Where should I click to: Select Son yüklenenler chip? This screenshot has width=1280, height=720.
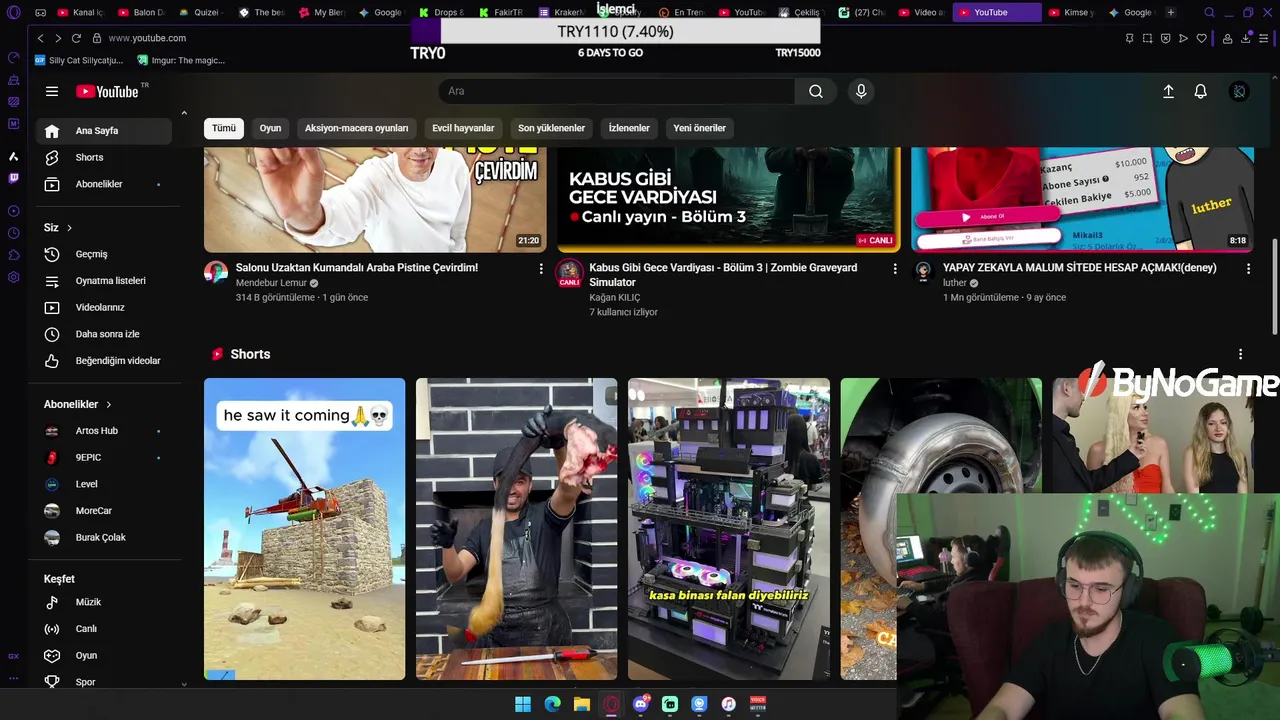pos(551,128)
